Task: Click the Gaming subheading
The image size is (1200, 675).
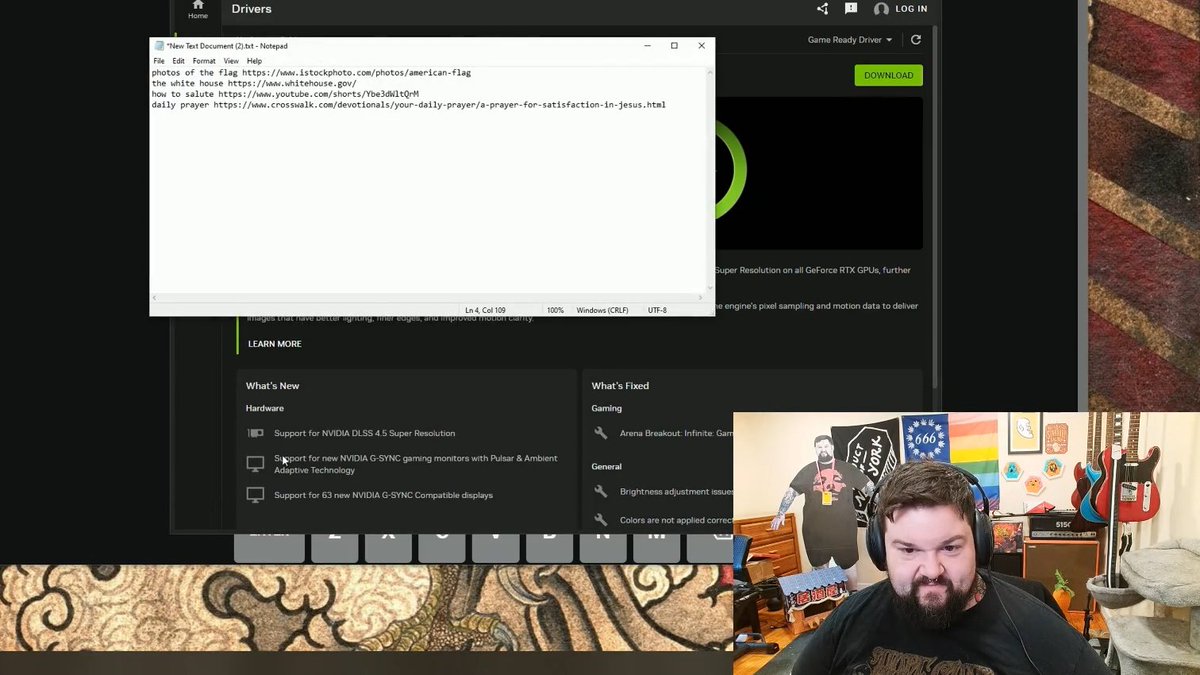Action: coord(606,408)
